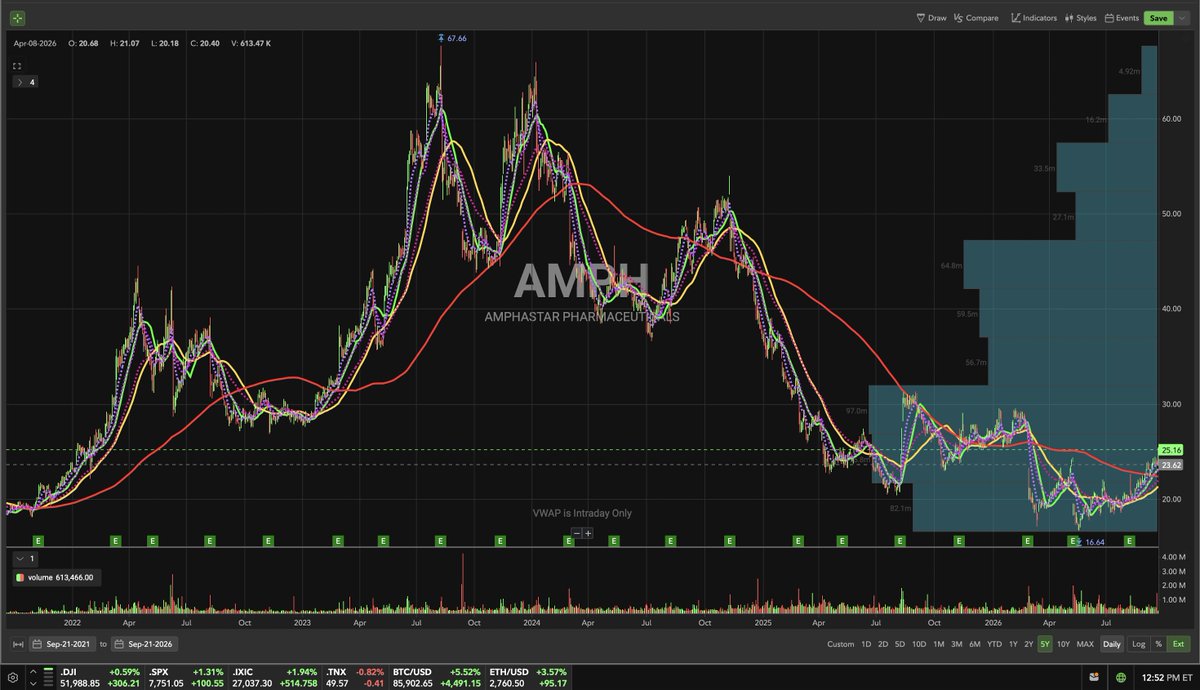Click the green 25.16 price axis label
Viewport: 1200px width, 690px height.
(x=1169, y=450)
